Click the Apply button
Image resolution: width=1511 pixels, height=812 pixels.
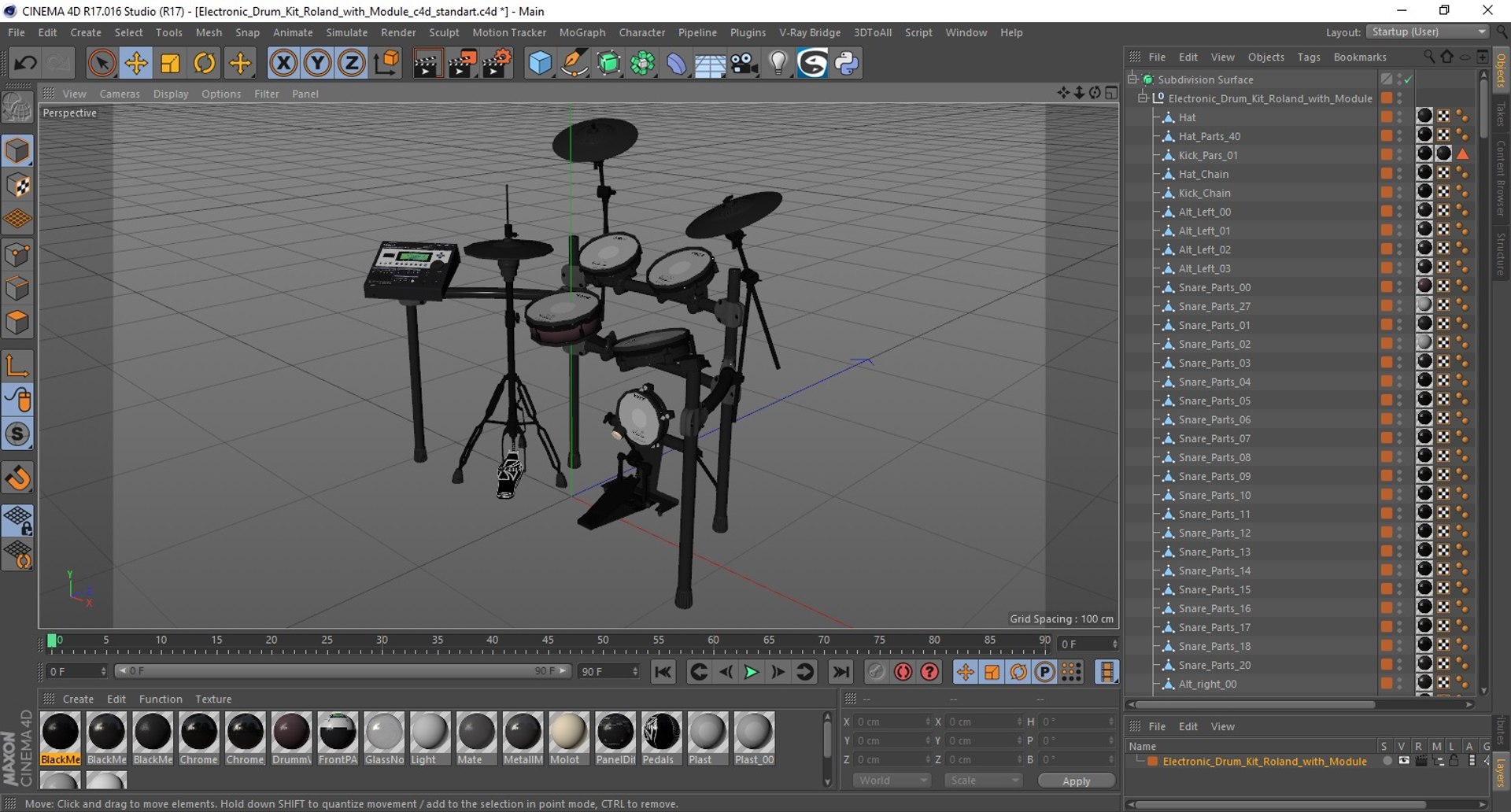tap(1076, 781)
